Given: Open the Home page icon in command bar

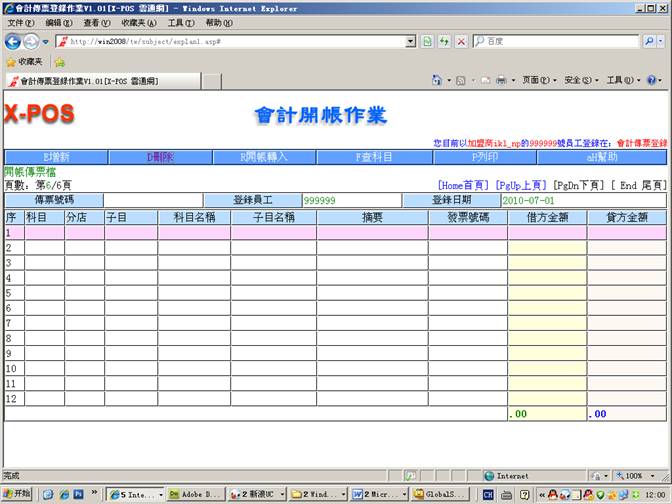Looking at the screenshot, I should (x=437, y=80).
